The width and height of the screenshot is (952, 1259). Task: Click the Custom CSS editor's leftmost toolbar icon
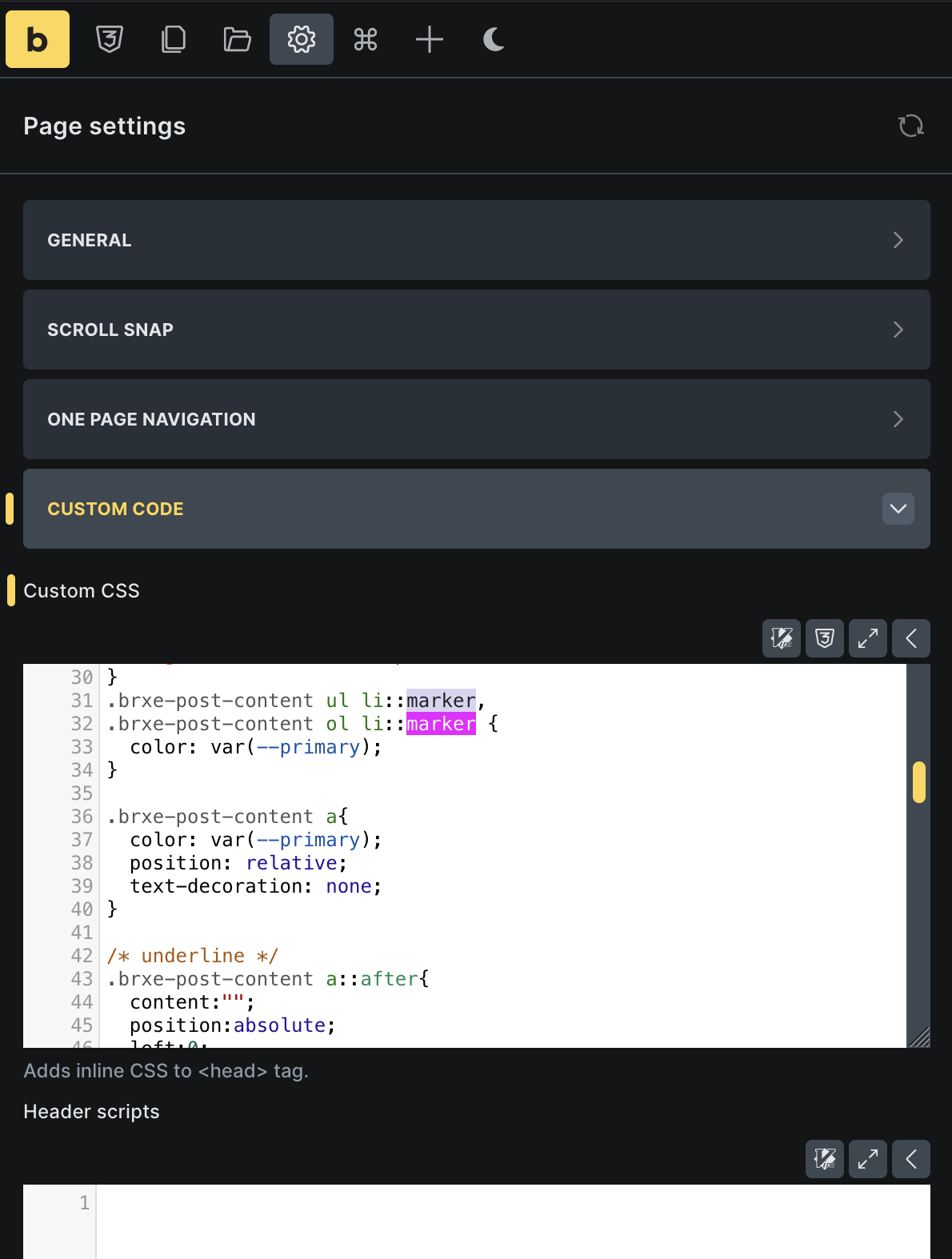coord(782,638)
